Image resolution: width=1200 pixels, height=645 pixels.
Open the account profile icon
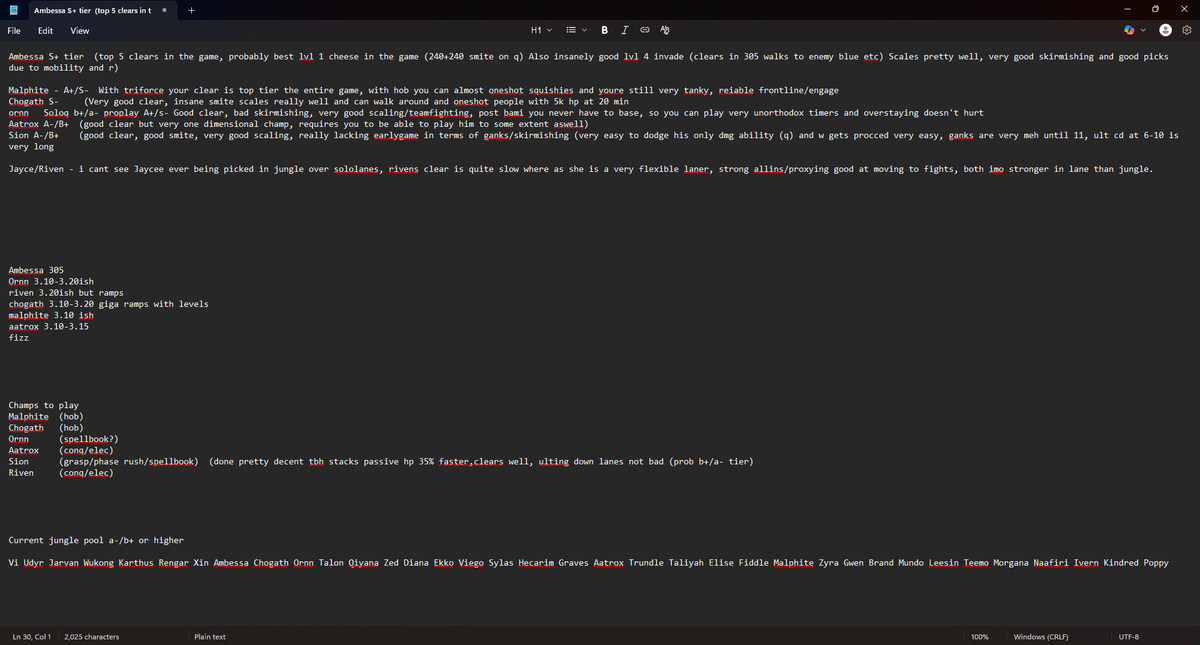pos(1167,31)
